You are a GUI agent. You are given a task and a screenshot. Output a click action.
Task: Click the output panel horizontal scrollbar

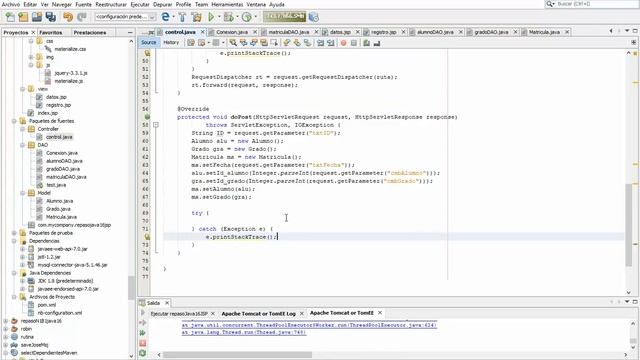[x=238, y=355]
